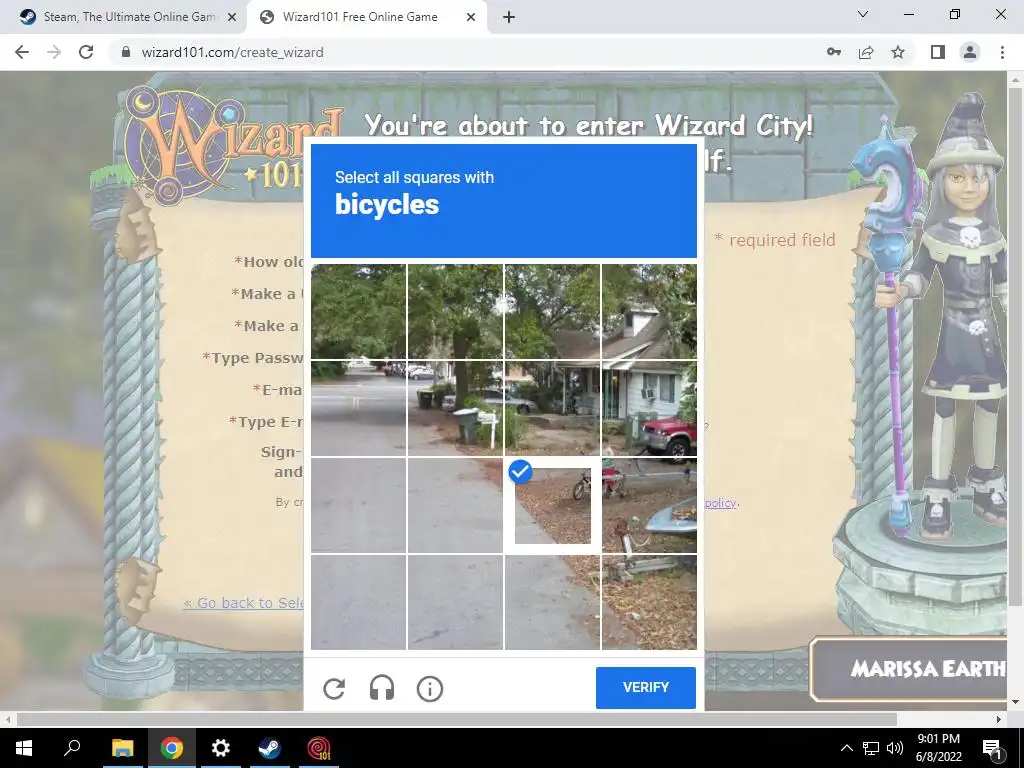The width and height of the screenshot is (1024, 768).
Task: Reload the captcha challenge with the refresh icon
Action: 334,688
